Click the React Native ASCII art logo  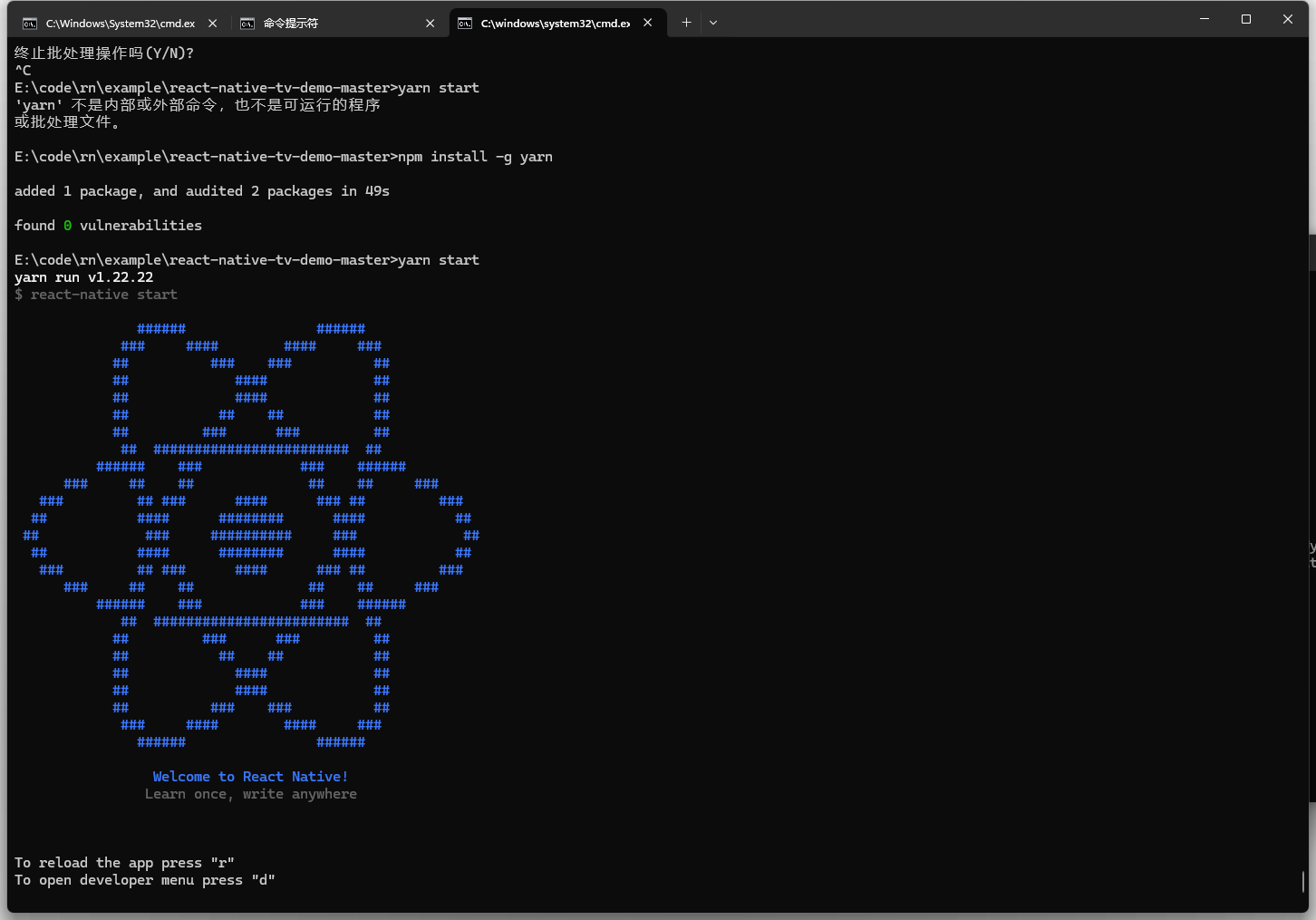pos(251,535)
